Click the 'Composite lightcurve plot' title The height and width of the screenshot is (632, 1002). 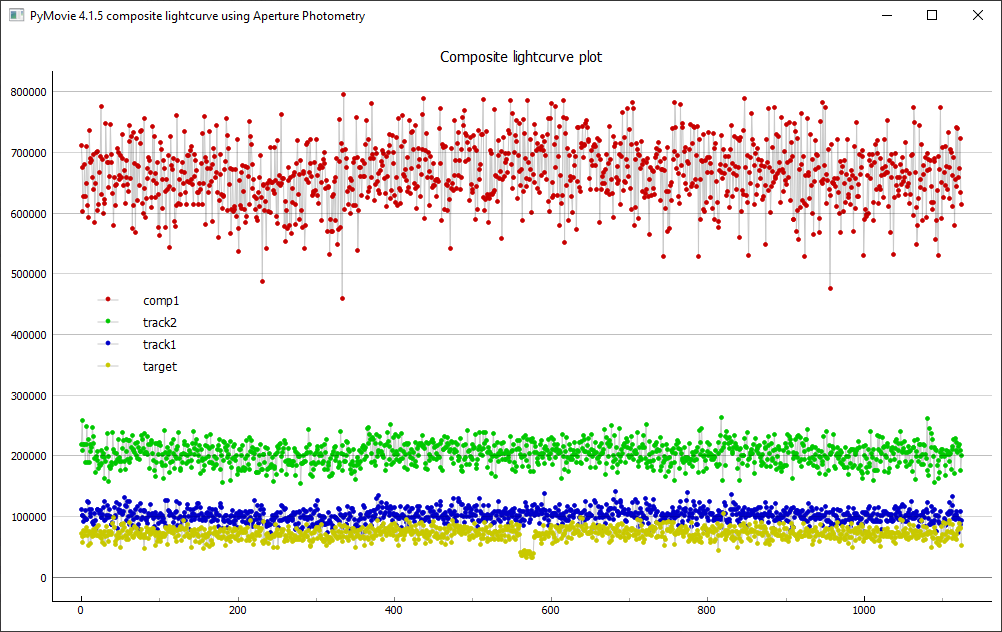click(x=521, y=57)
